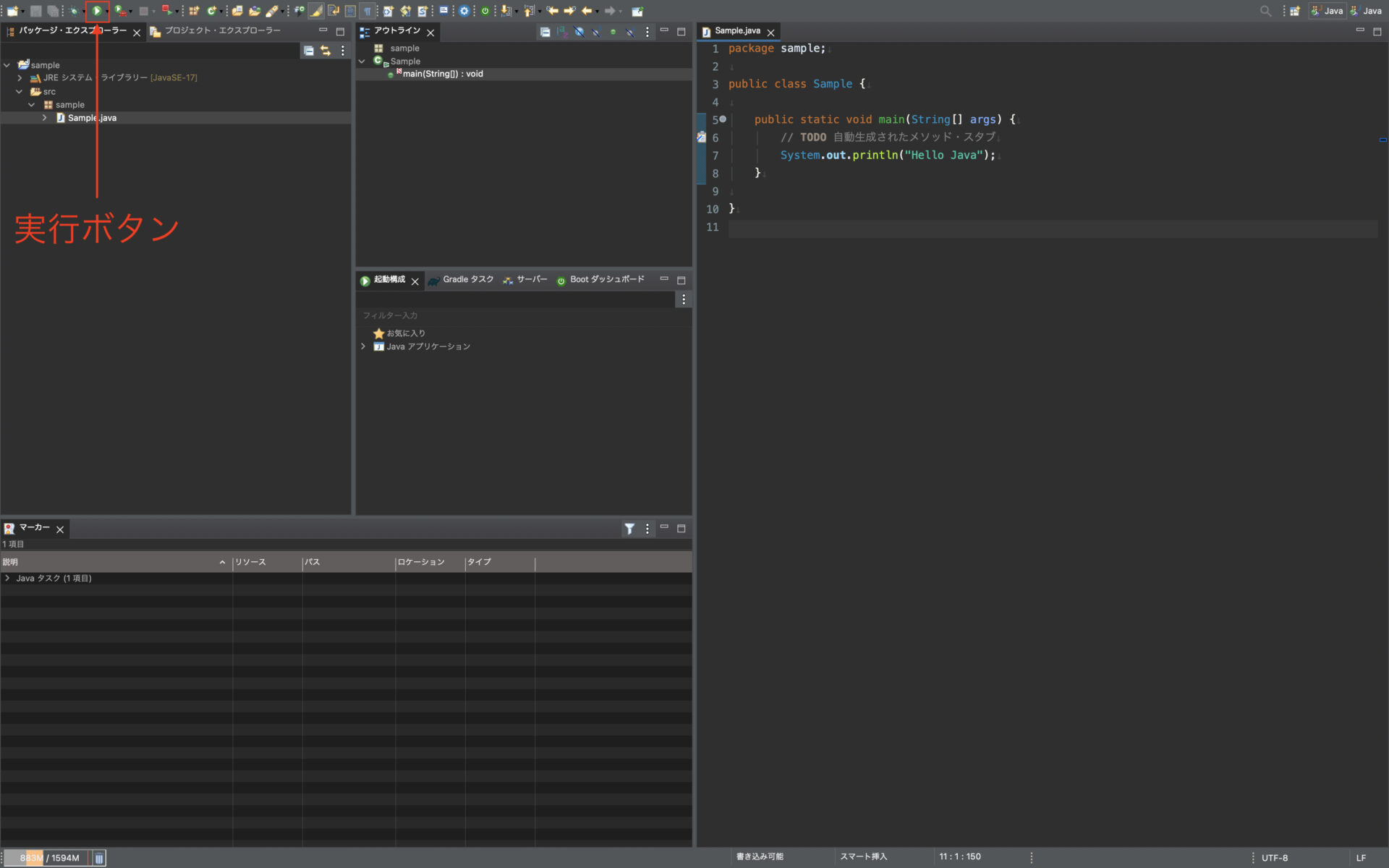Screen dimensions: 1389x868
Task: Click the green Run button in toolbar
Action: [x=96, y=11]
